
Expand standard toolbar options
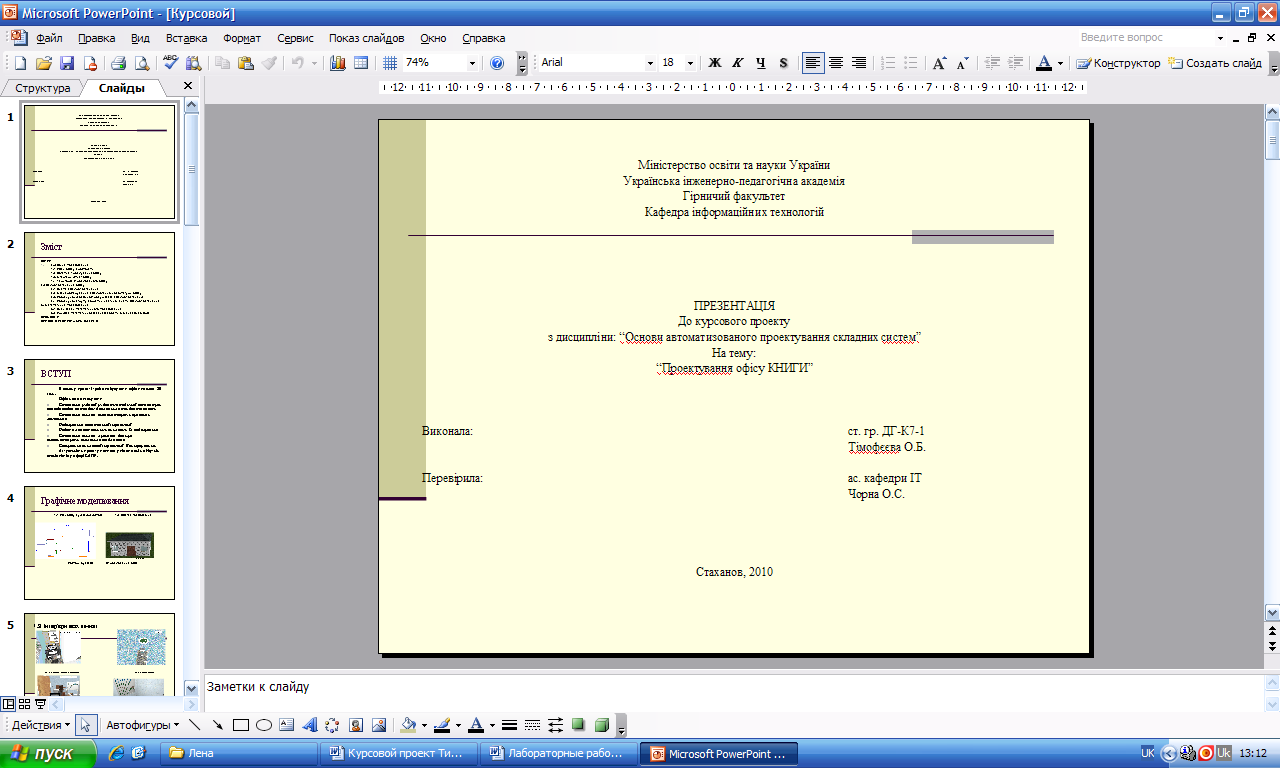tap(522, 63)
